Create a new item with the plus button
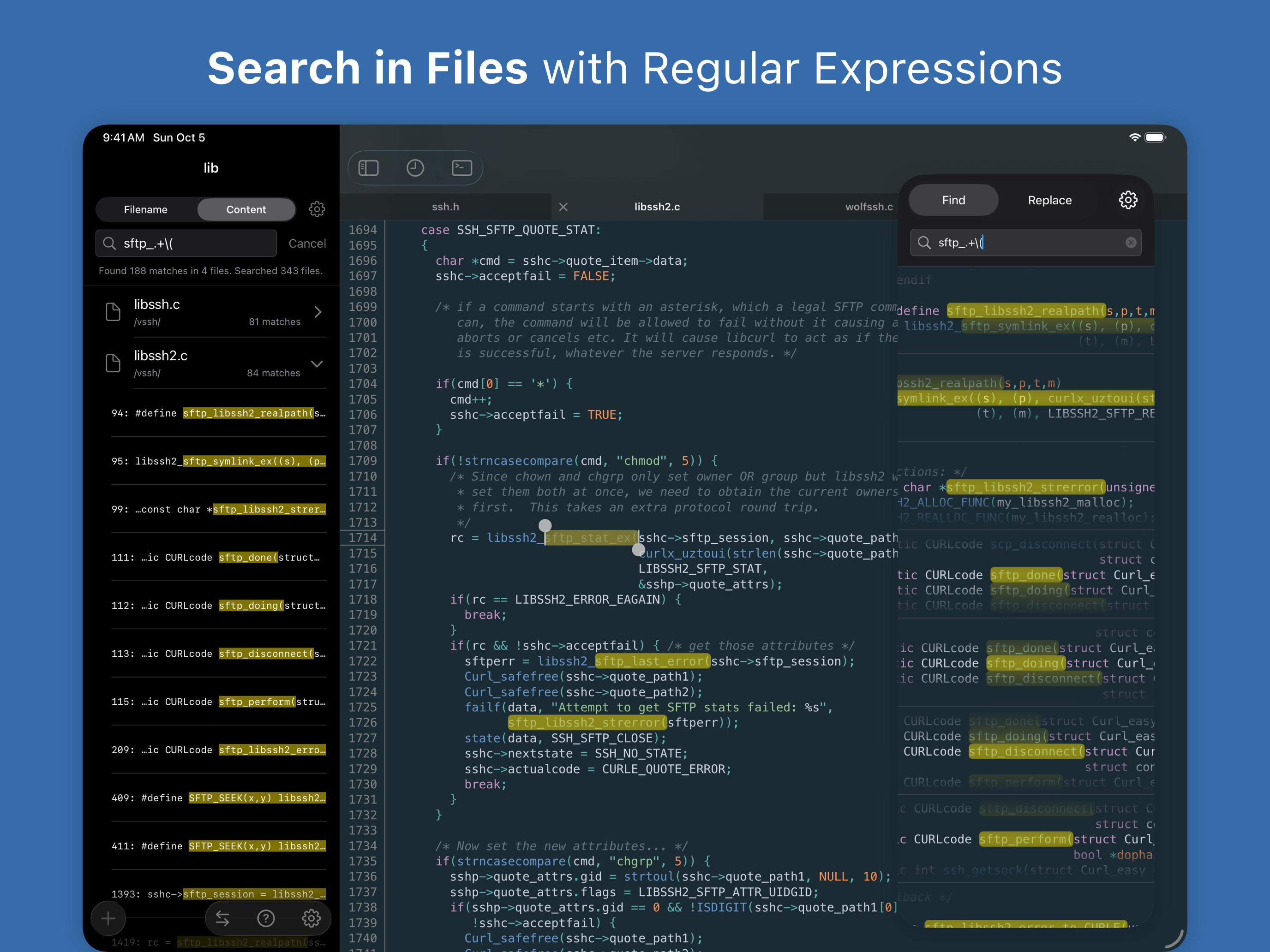 [x=108, y=918]
